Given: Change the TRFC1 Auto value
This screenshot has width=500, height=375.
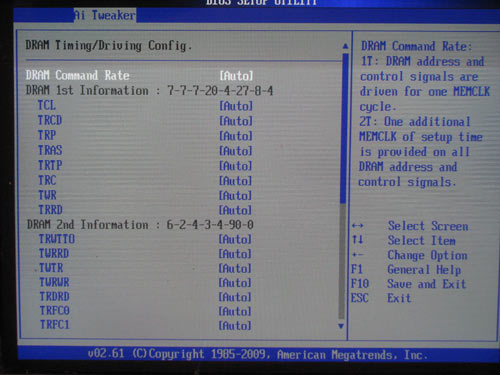Looking at the screenshot, I should point(235,325).
